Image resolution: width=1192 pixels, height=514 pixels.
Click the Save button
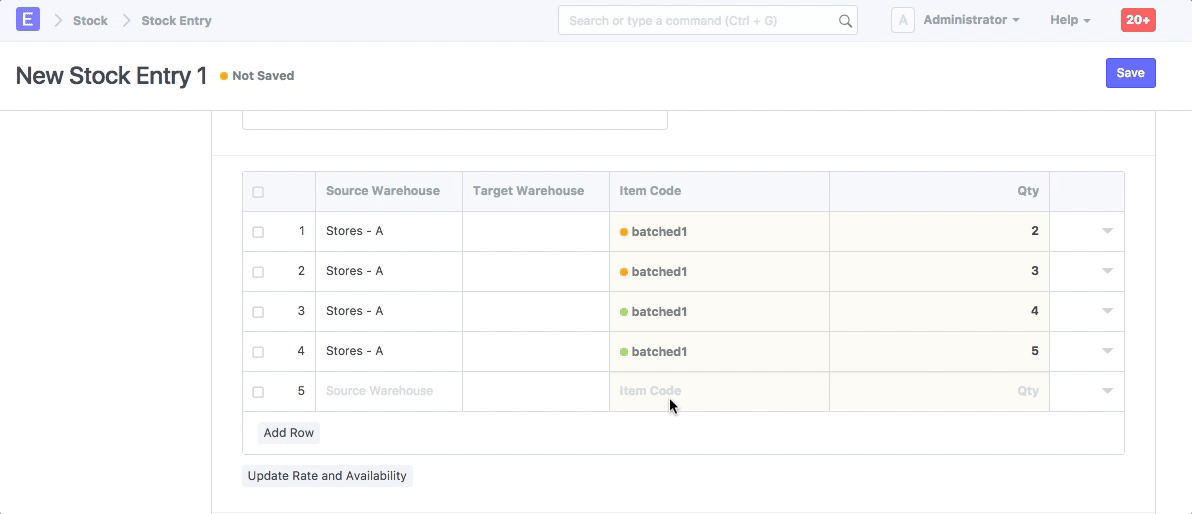(x=1130, y=73)
